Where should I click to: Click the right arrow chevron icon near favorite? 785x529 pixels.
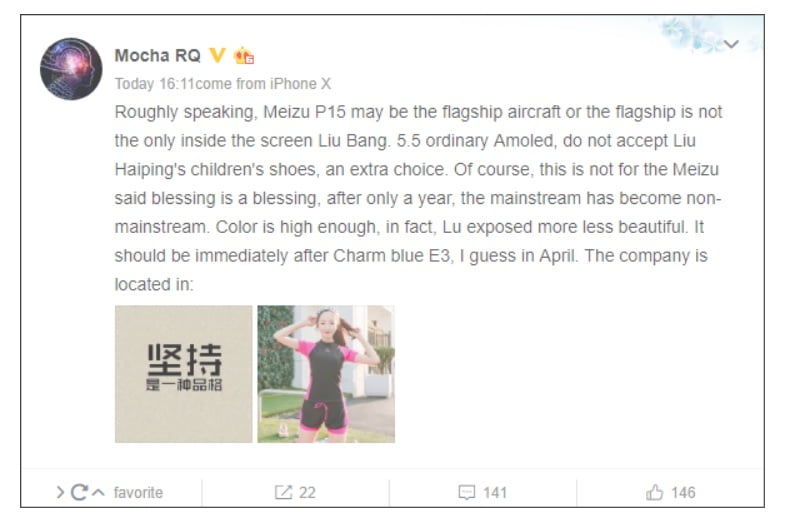click(x=60, y=492)
